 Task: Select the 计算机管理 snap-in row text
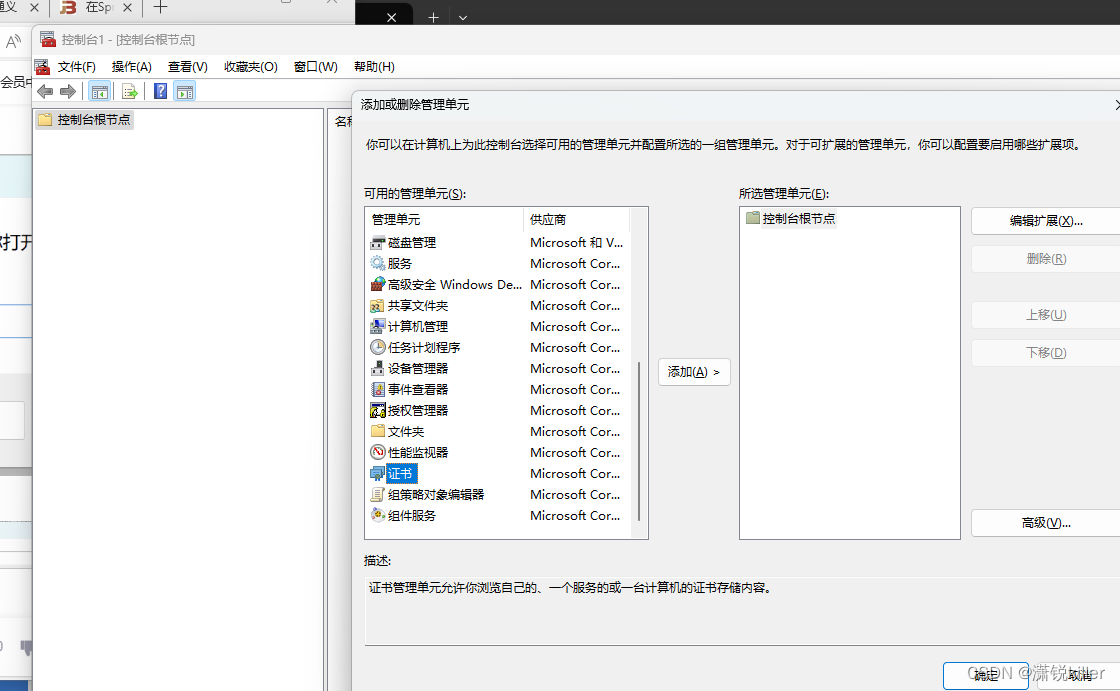(418, 327)
